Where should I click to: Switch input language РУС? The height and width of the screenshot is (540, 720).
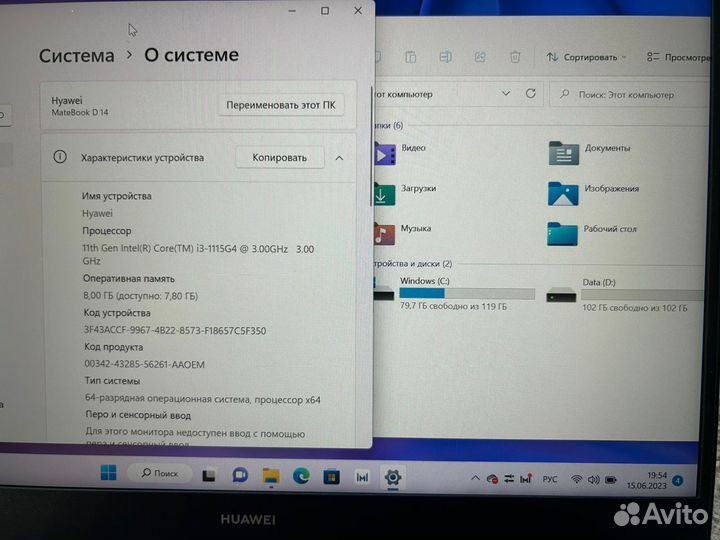pyautogui.click(x=550, y=479)
